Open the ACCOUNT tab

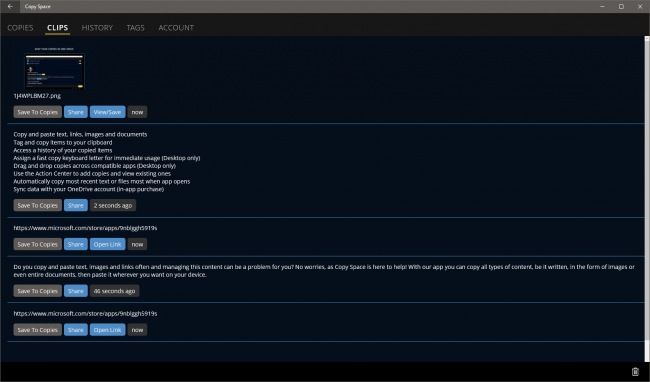(x=176, y=28)
